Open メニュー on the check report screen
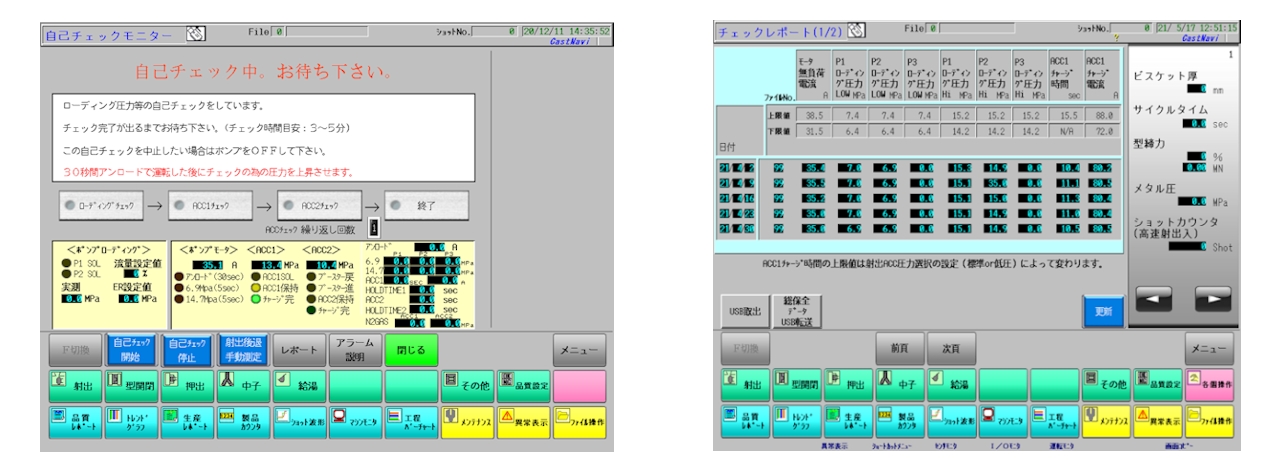 tap(1209, 348)
